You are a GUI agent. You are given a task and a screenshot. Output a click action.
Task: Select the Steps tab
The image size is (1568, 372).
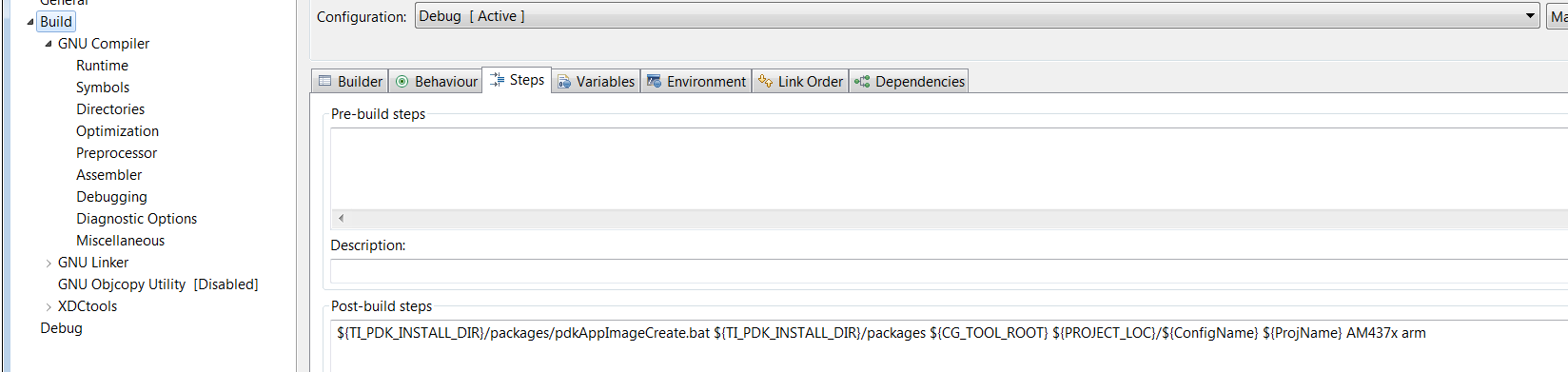click(517, 80)
